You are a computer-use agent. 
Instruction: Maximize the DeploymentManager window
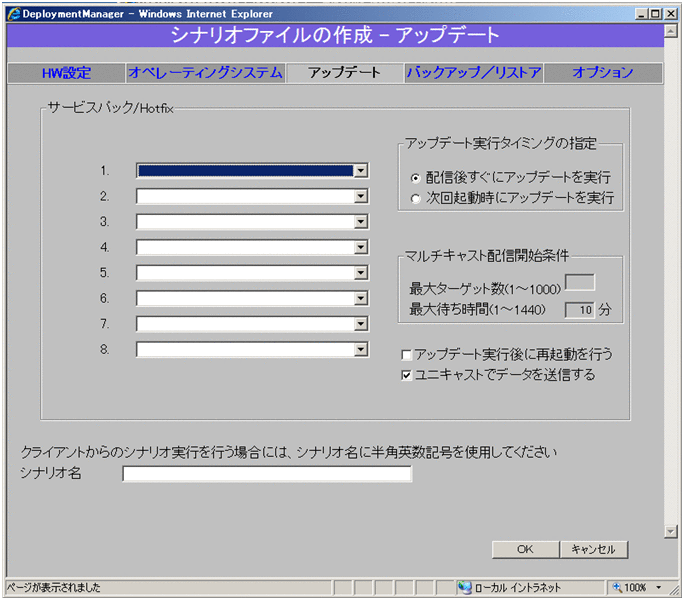click(655, 14)
